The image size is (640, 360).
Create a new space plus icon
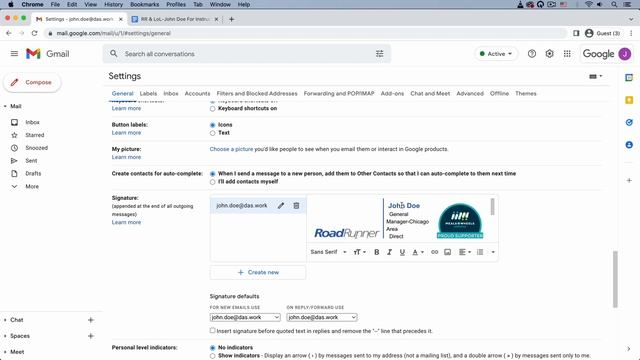(x=91, y=336)
